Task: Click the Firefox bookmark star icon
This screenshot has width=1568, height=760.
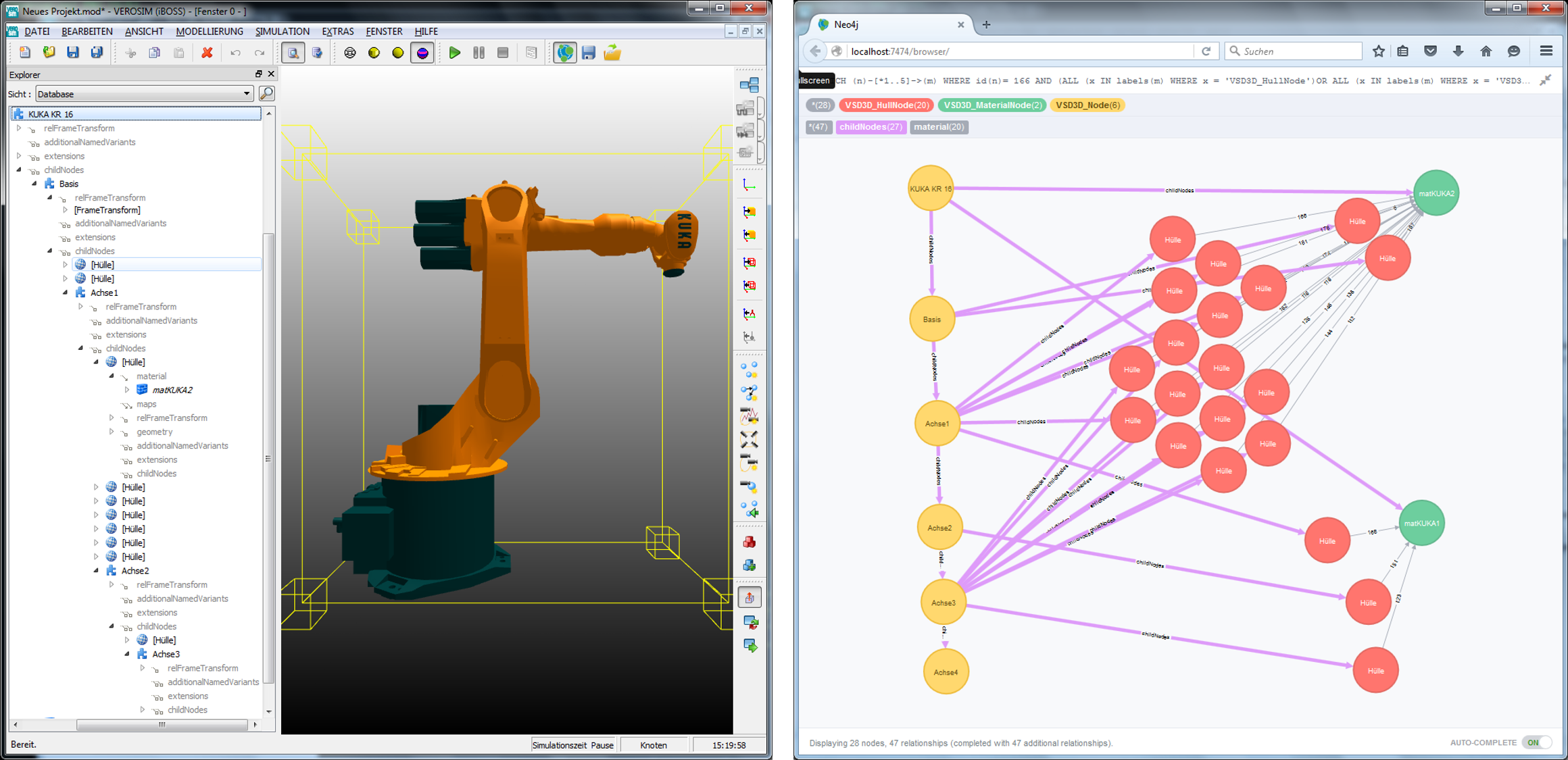Action: 1378,51
